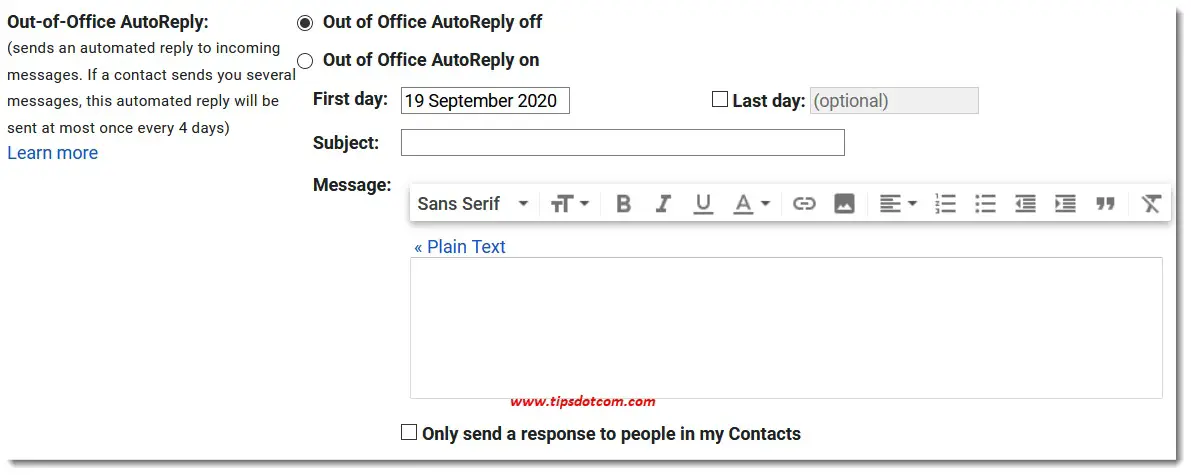Insert a link into the message
1191x475 pixels.
pyautogui.click(x=804, y=204)
